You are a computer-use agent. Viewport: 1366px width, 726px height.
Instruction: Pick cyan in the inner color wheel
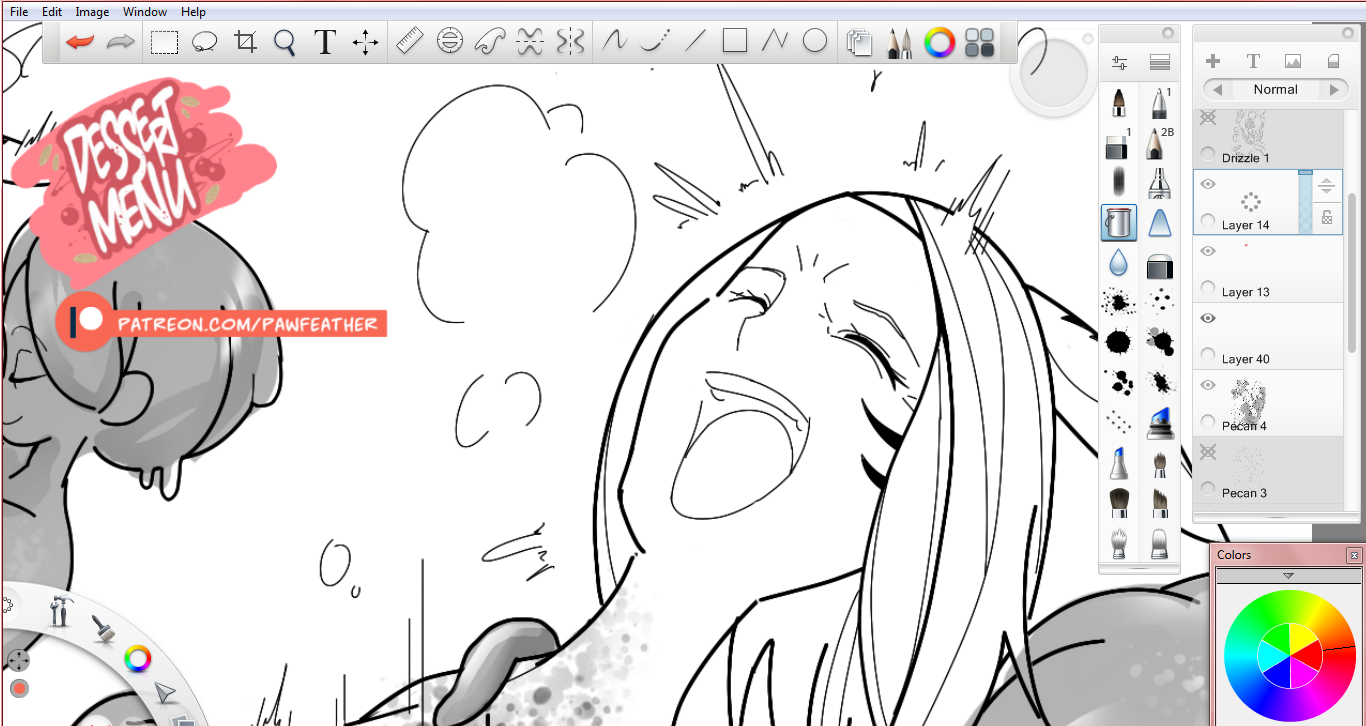(x=1272, y=656)
